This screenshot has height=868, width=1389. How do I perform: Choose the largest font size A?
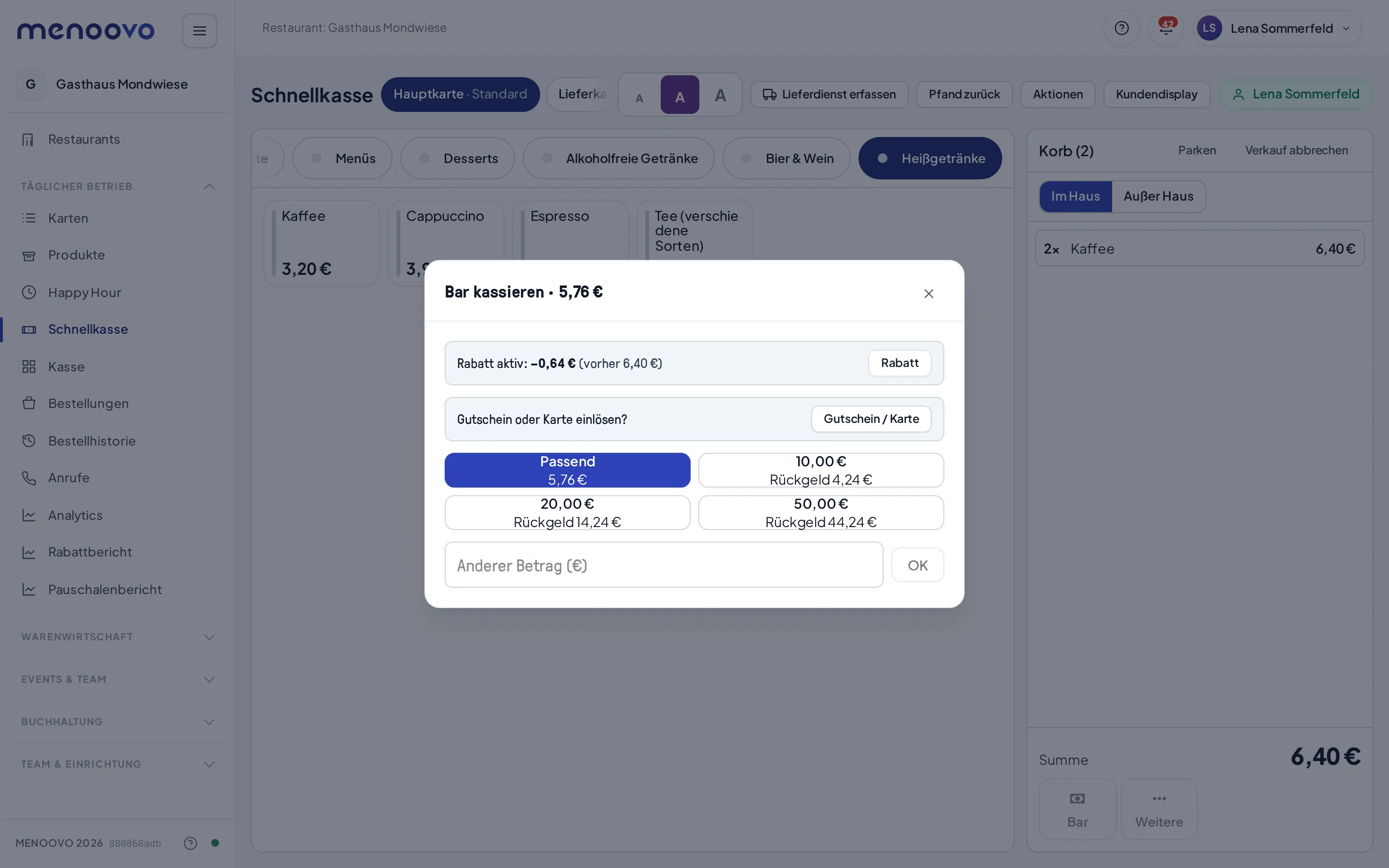pos(721,95)
